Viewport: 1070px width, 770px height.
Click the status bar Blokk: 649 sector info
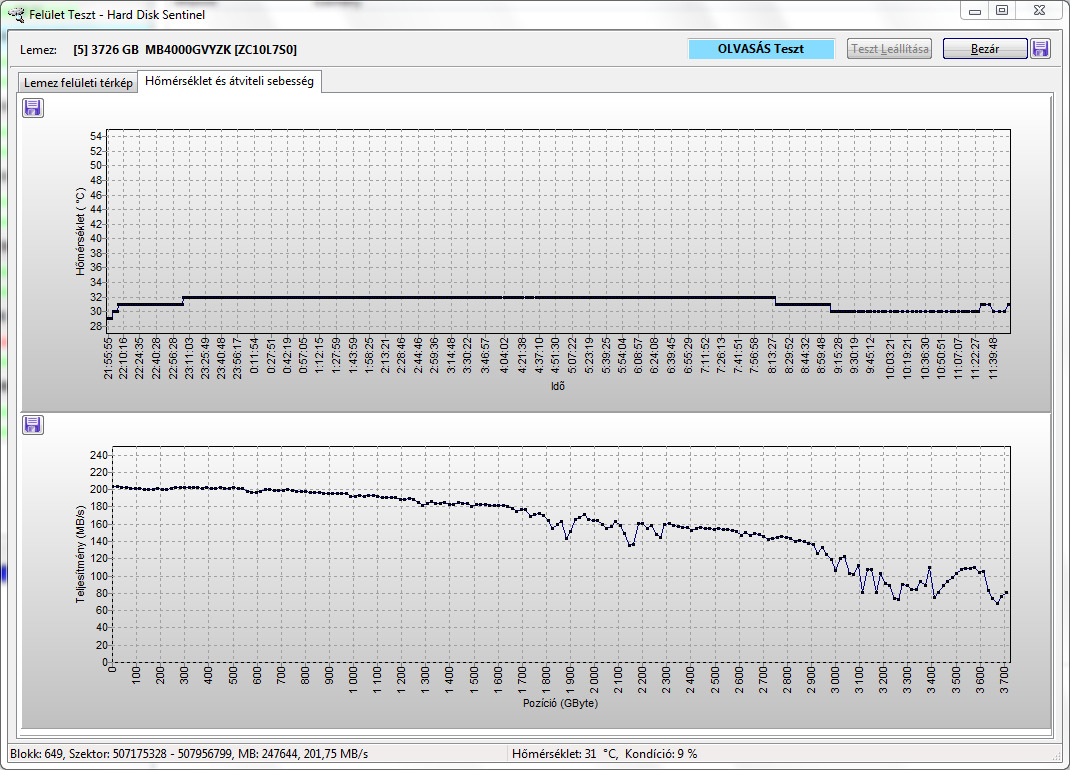189,754
